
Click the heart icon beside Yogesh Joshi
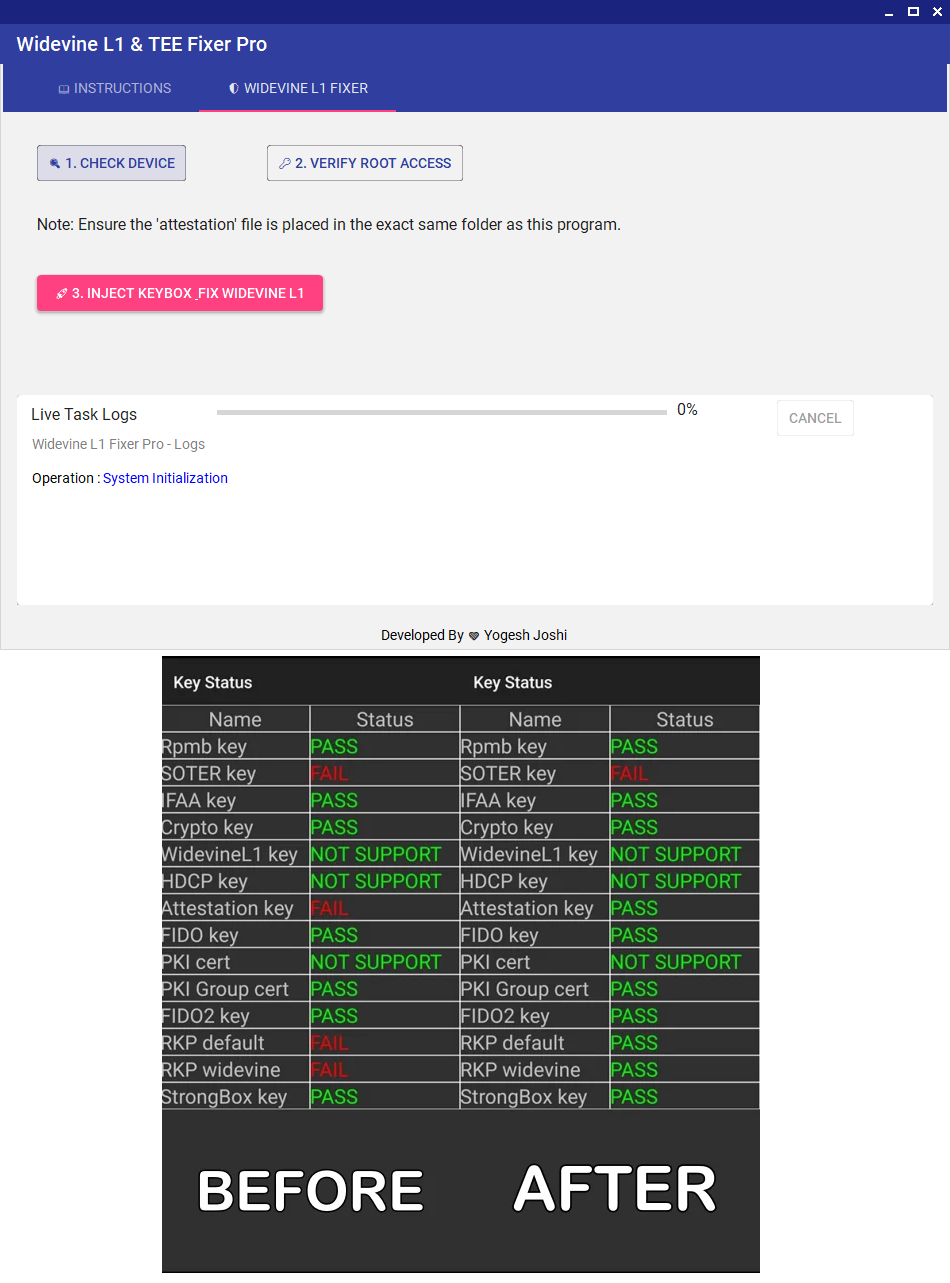click(x=474, y=636)
